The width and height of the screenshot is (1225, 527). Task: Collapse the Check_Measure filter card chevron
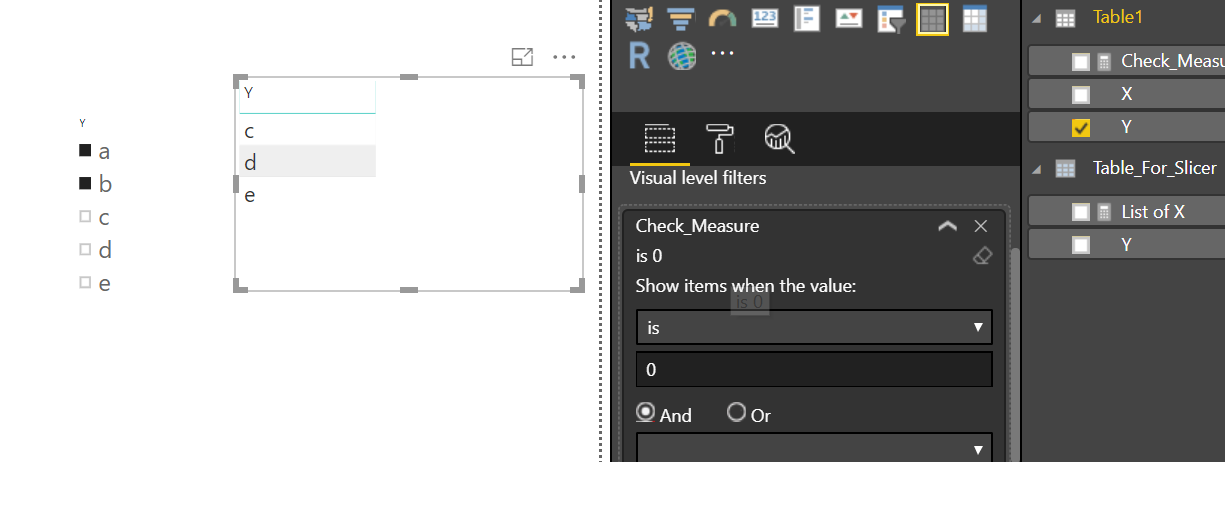click(x=948, y=226)
